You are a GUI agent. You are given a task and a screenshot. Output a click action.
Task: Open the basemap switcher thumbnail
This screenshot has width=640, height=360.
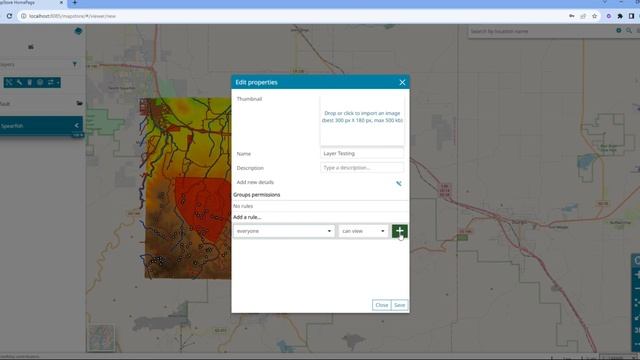click(x=101, y=338)
